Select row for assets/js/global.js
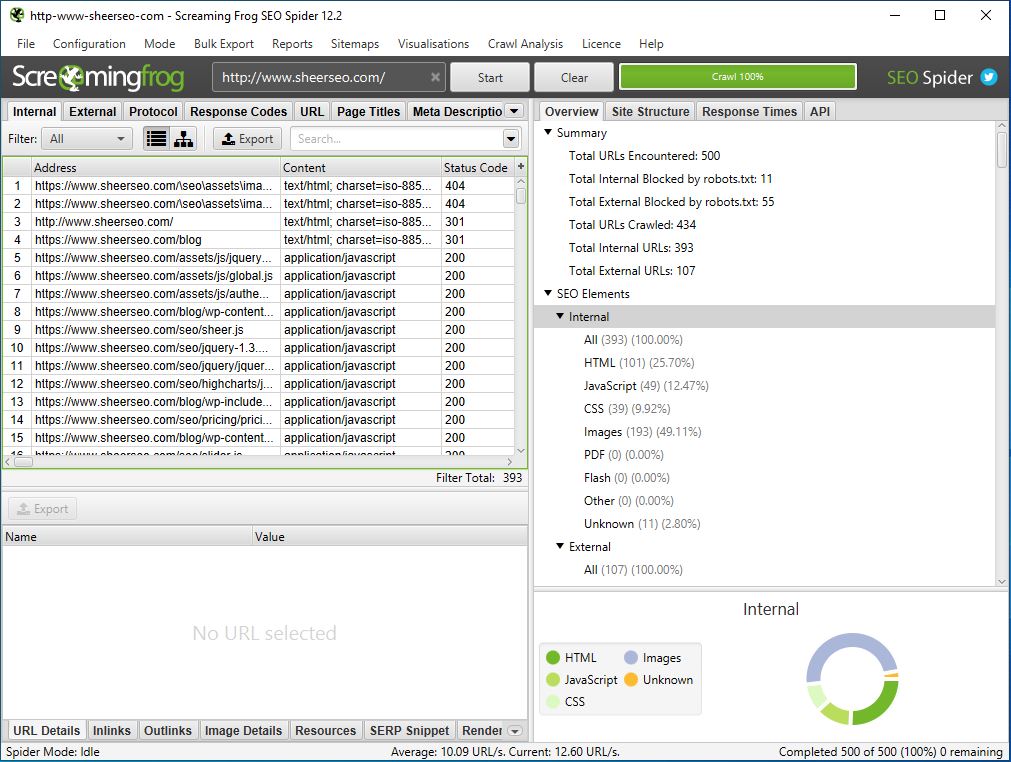This screenshot has height=762, width=1011. [x=259, y=275]
